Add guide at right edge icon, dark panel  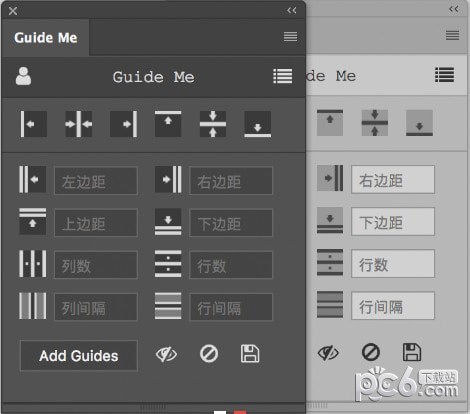coord(124,124)
